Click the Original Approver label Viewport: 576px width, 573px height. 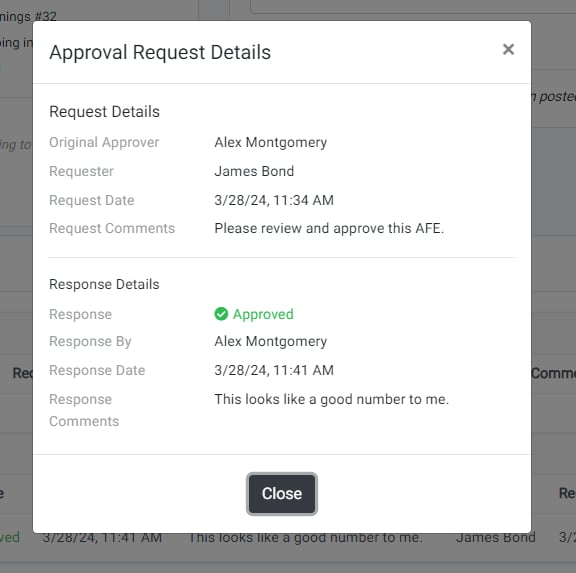coord(104,143)
